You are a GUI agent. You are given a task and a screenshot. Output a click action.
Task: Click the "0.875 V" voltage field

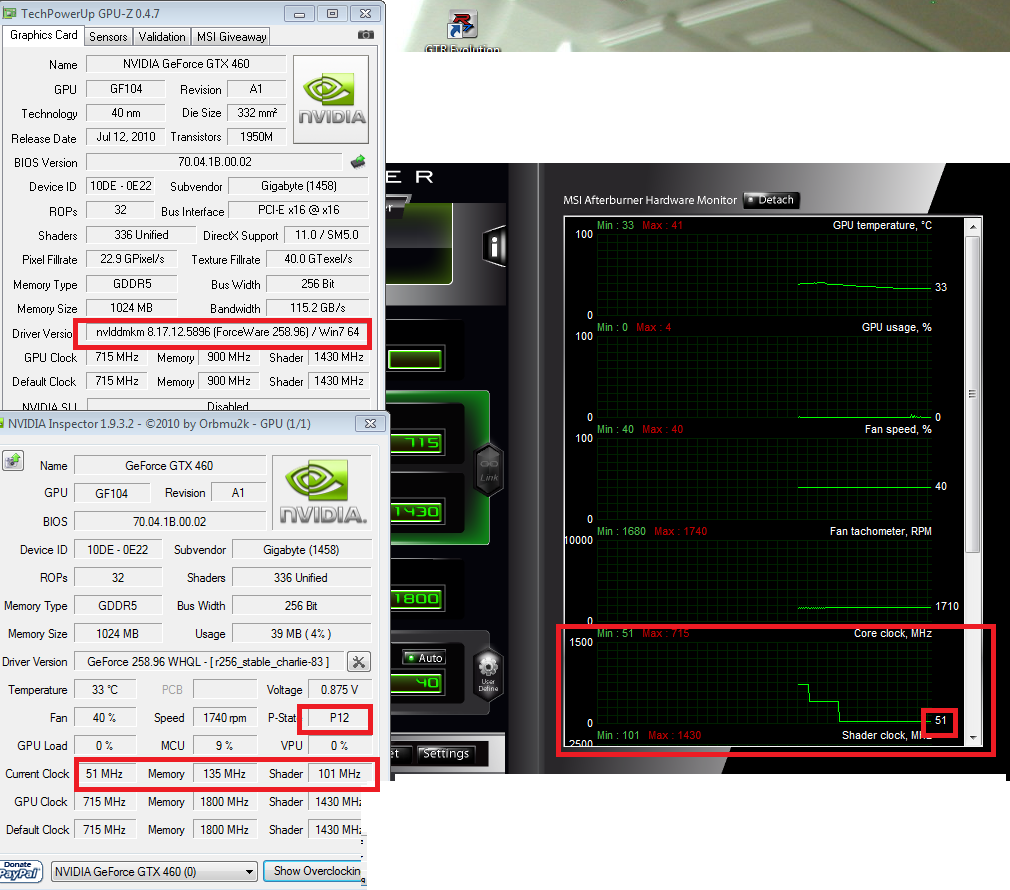pyautogui.click(x=339, y=690)
